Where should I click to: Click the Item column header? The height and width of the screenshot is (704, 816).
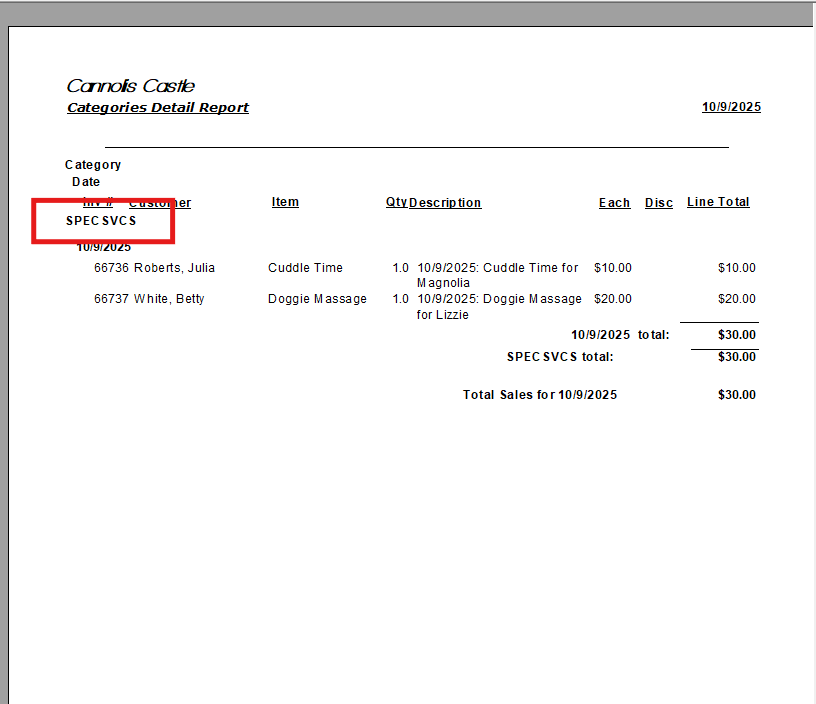pyautogui.click(x=285, y=202)
